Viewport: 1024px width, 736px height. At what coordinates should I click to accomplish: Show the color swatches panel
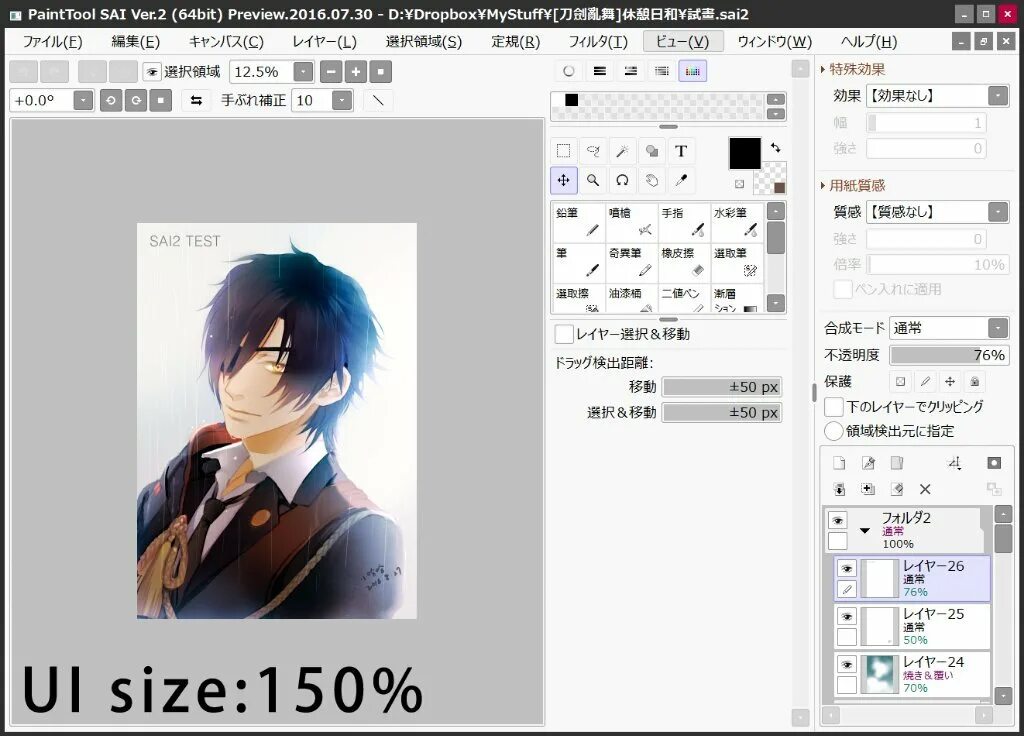[692, 71]
